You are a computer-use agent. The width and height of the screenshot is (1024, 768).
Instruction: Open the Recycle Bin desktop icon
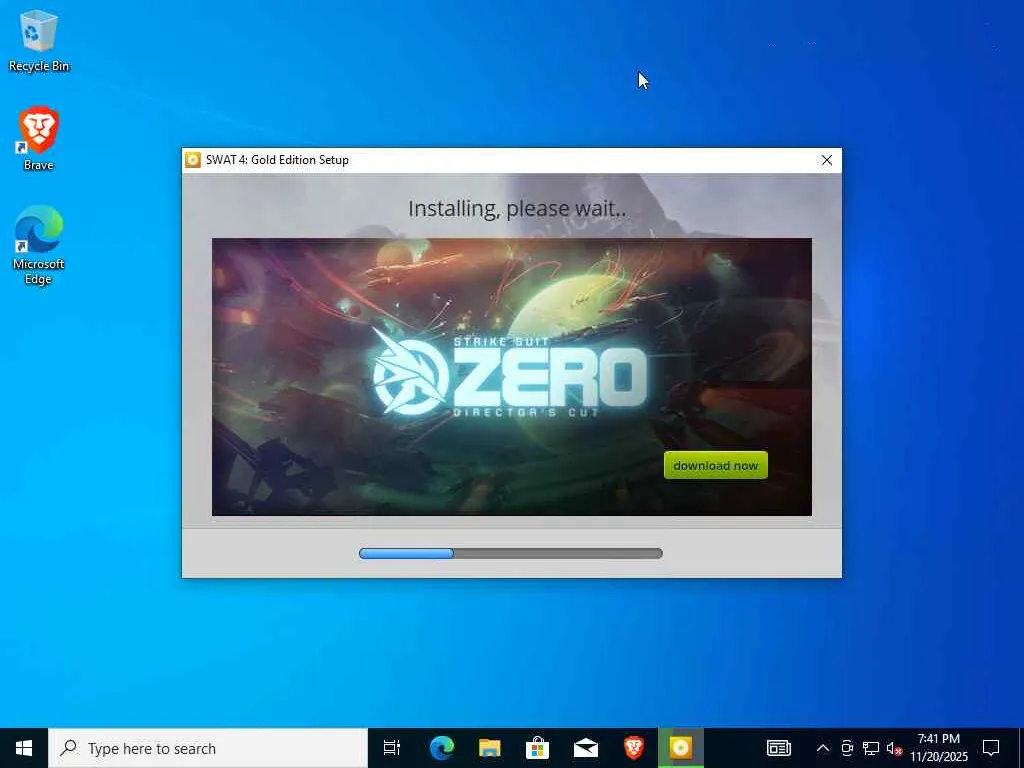tap(39, 41)
